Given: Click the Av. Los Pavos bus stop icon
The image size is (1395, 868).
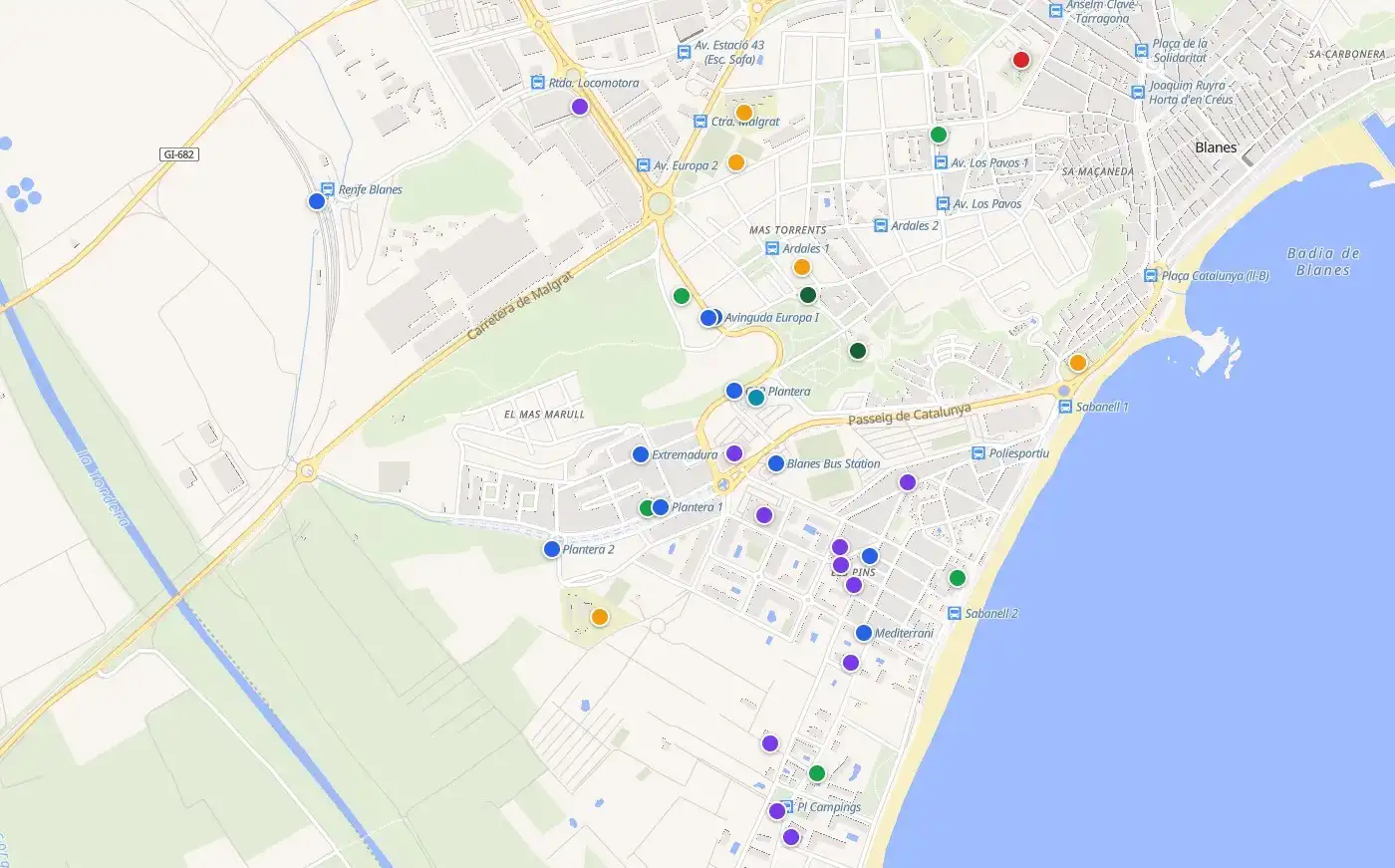Looking at the screenshot, I should point(943,203).
